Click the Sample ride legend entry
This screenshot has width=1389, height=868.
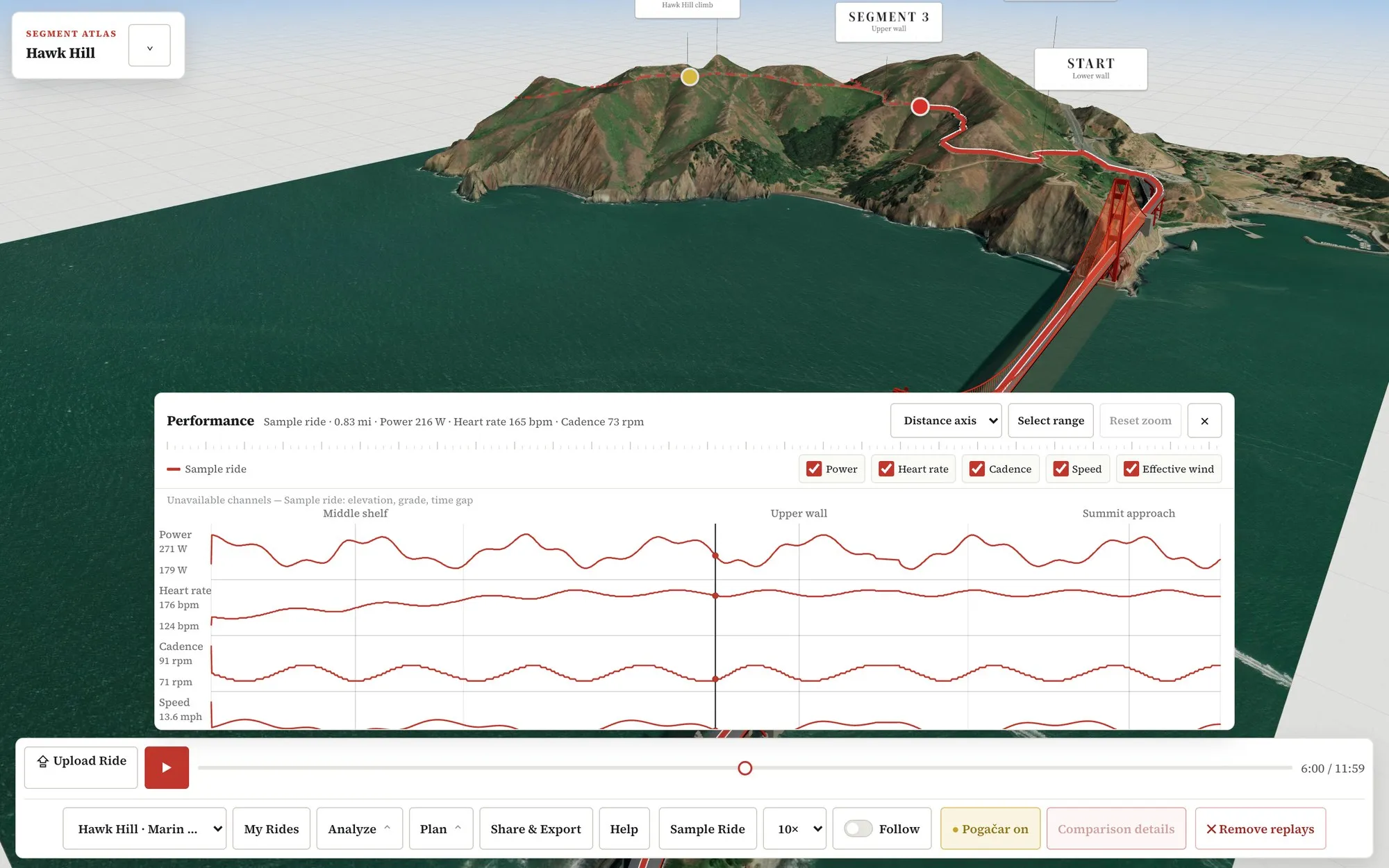tap(207, 469)
